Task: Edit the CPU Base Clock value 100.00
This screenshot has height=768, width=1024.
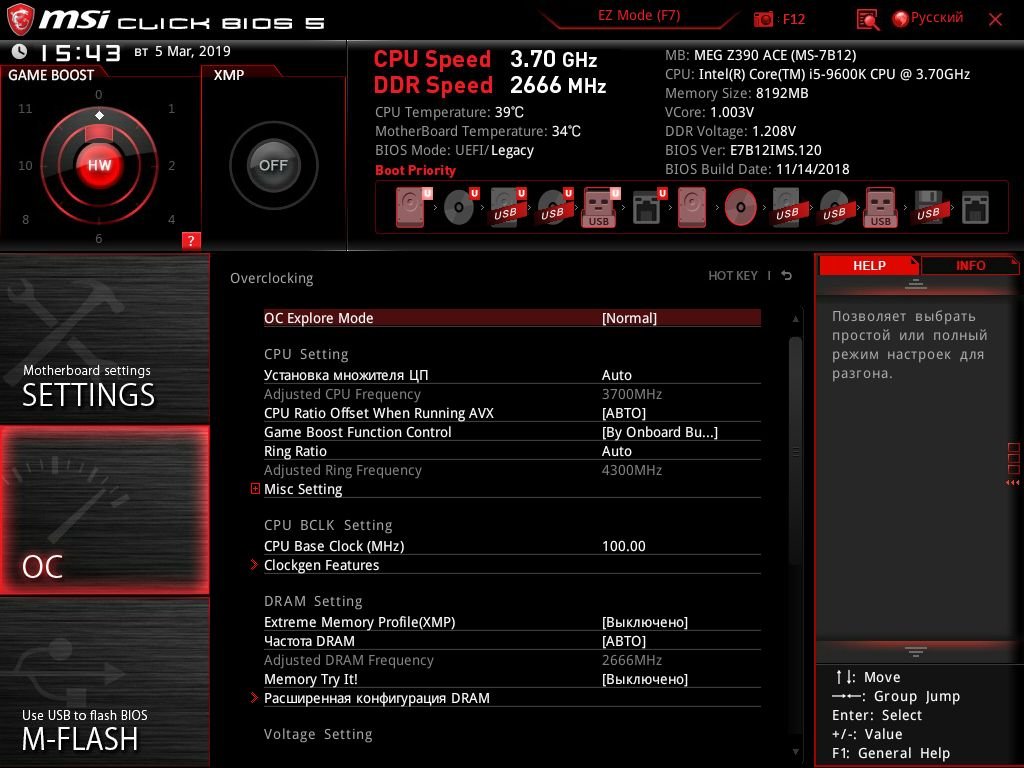Action: click(x=623, y=546)
